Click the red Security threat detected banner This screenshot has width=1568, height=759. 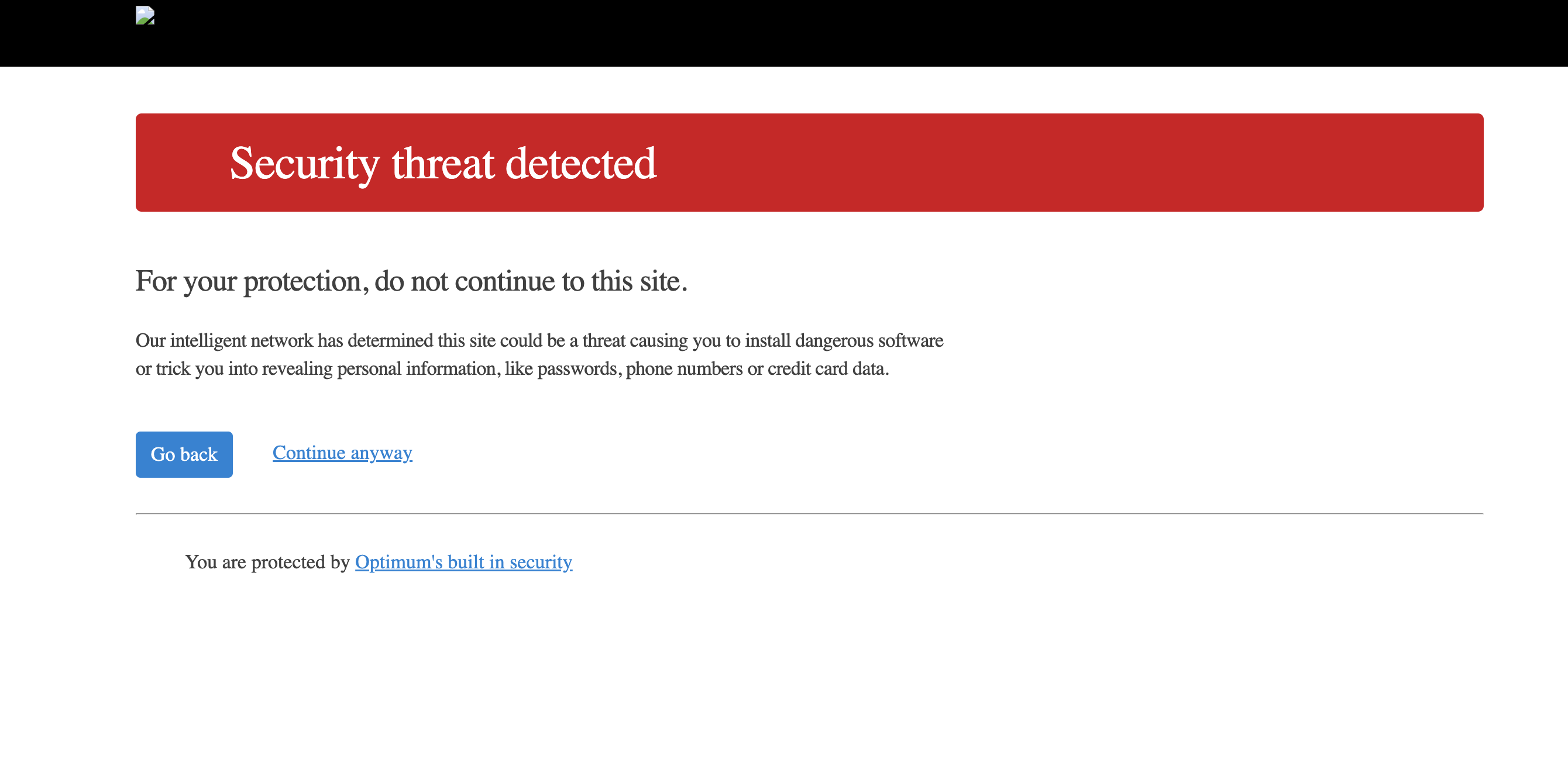pyautogui.click(x=809, y=163)
